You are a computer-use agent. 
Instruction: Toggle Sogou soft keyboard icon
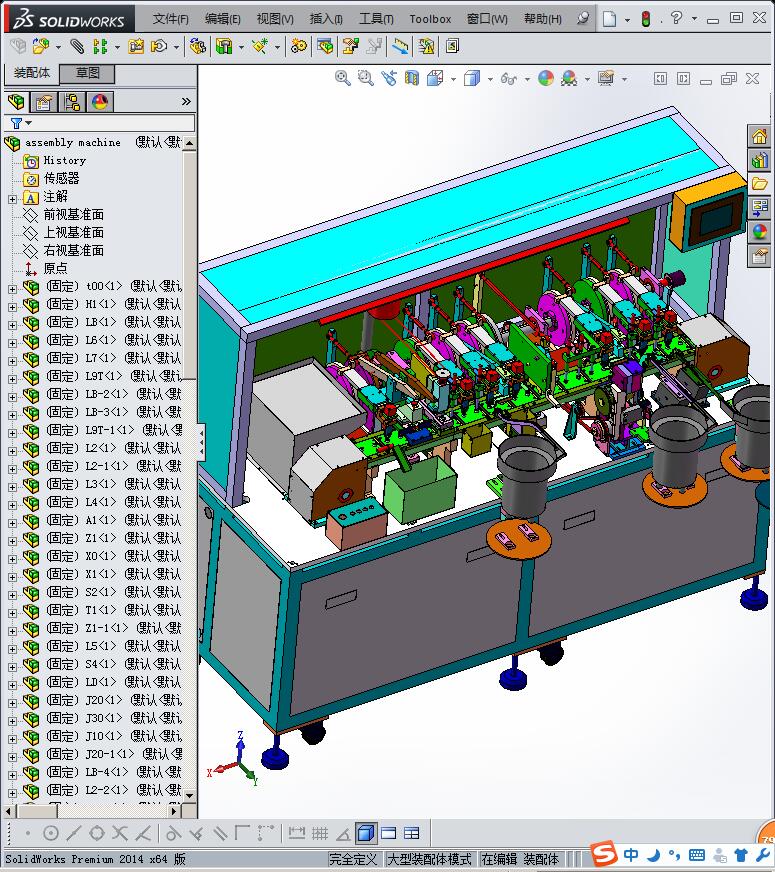coord(697,855)
